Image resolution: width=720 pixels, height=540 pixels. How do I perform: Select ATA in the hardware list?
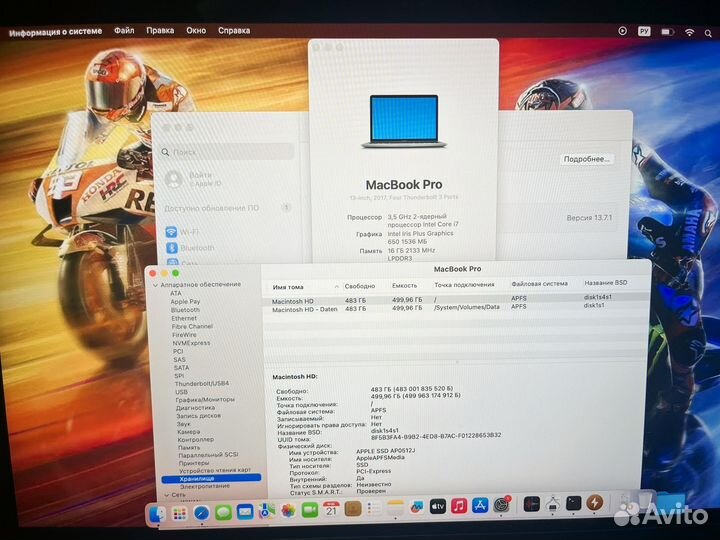pos(176,293)
